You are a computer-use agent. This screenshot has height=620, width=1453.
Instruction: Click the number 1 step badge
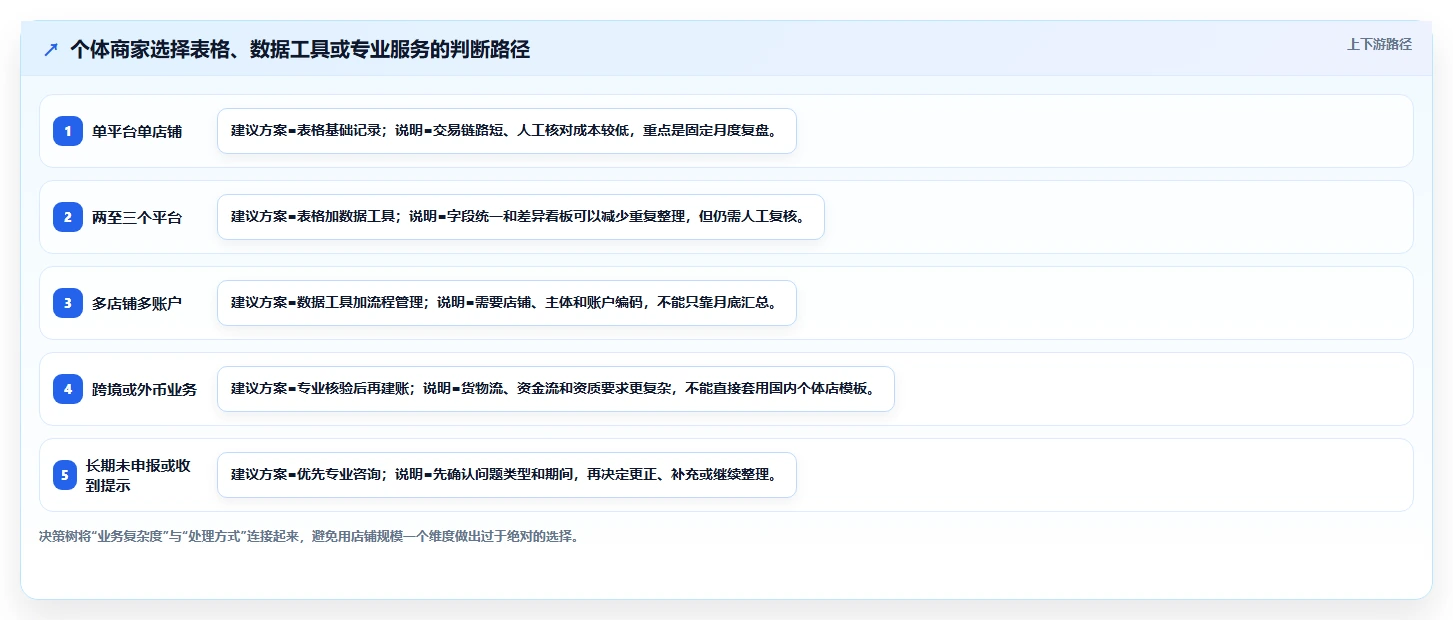(68, 131)
